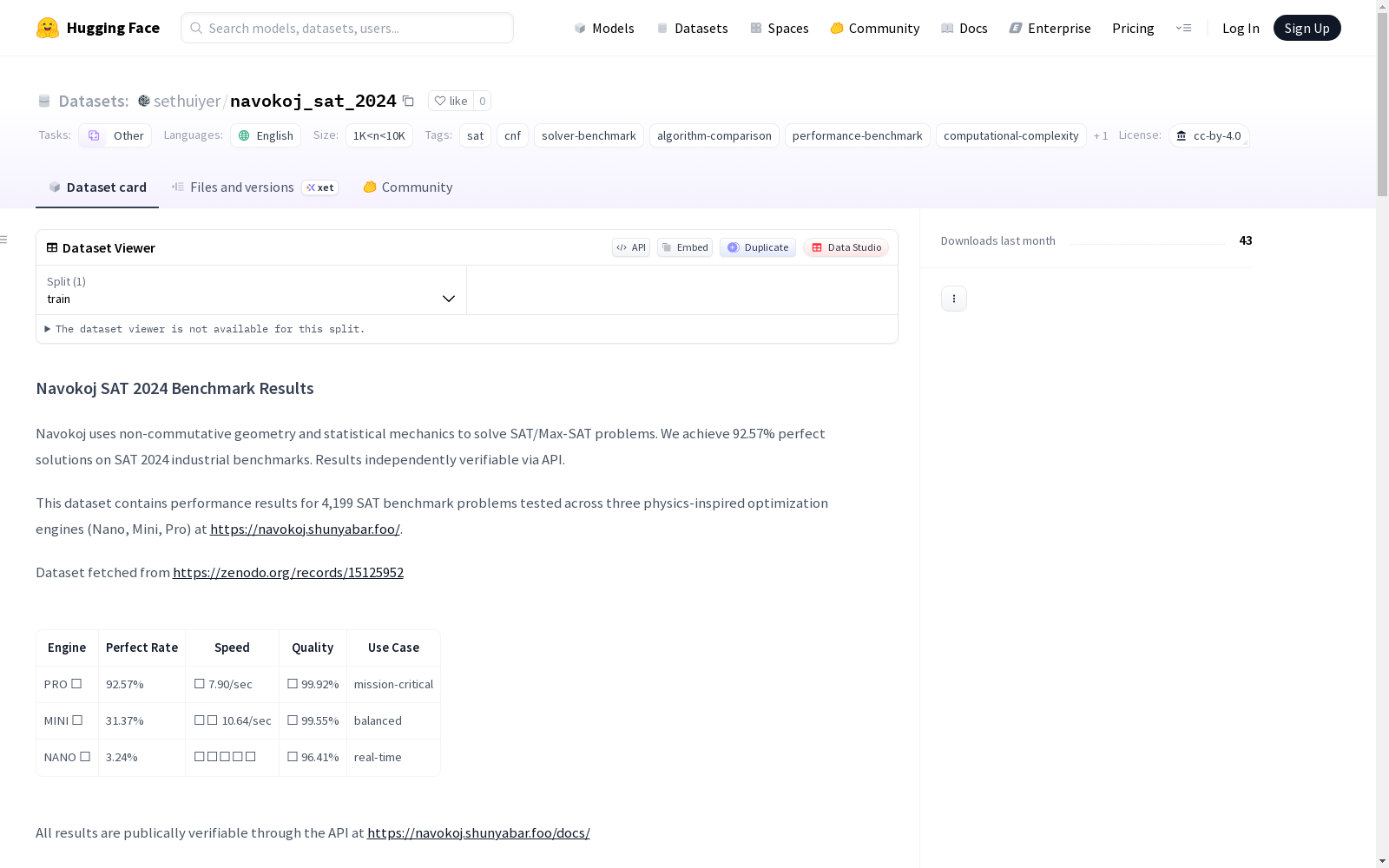Viewport: 1389px width, 868px height.
Task: Open the navokoj.shunyabar.foo/docs link
Action: click(478, 832)
